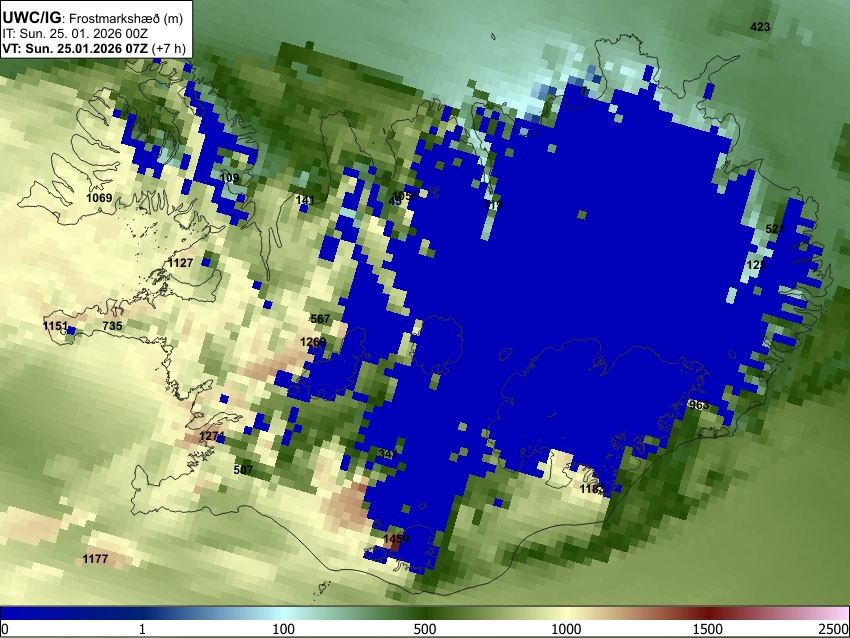Click the 1269 value label
Image resolution: width=850 pixels, height=638 pixels.
313,342
